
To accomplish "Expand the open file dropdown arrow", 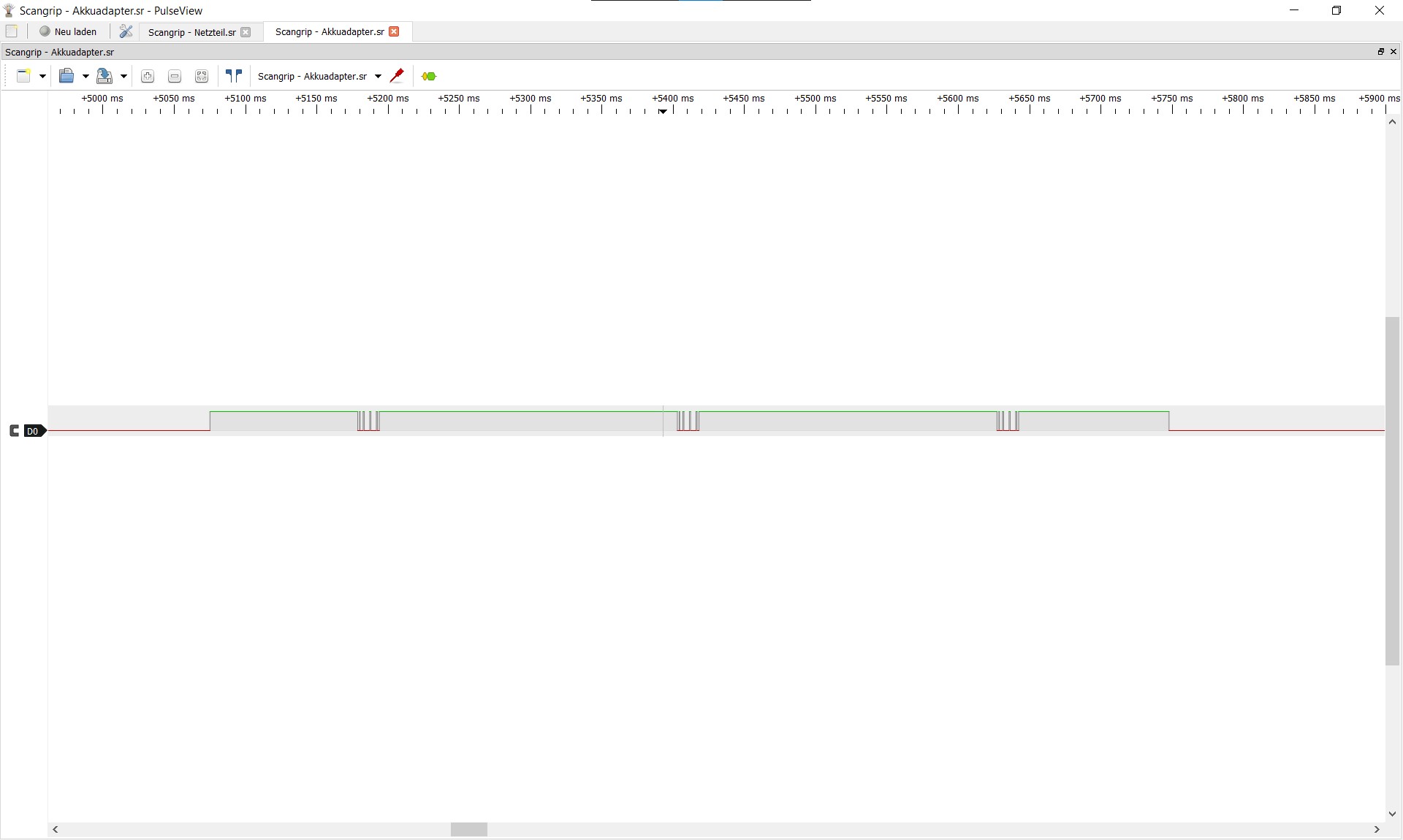I will pos(85,76).
